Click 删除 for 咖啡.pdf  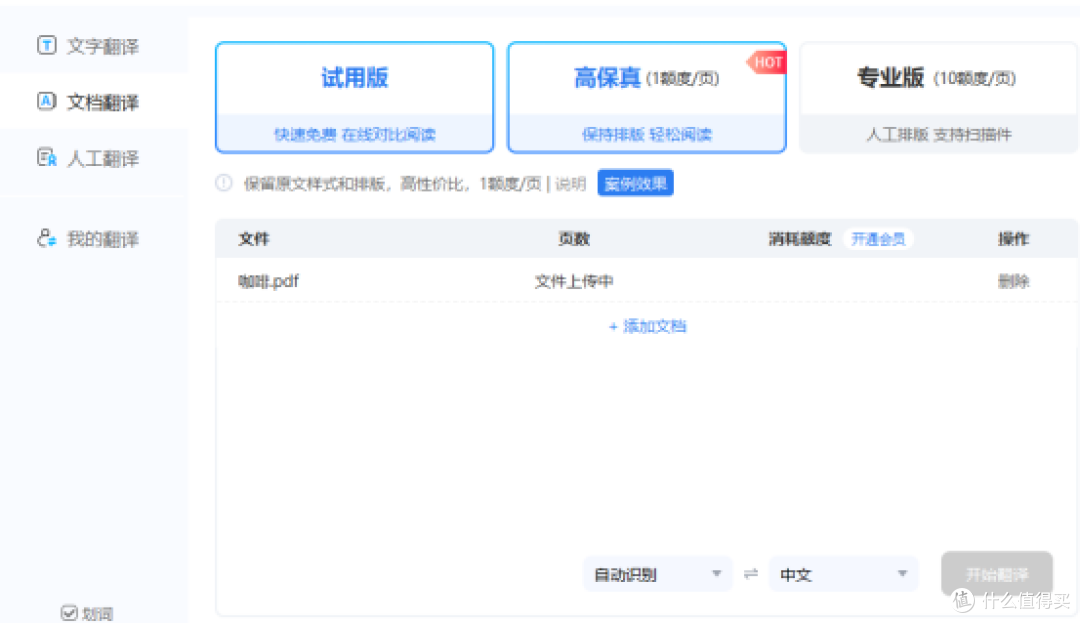(x=1013, y=281)
